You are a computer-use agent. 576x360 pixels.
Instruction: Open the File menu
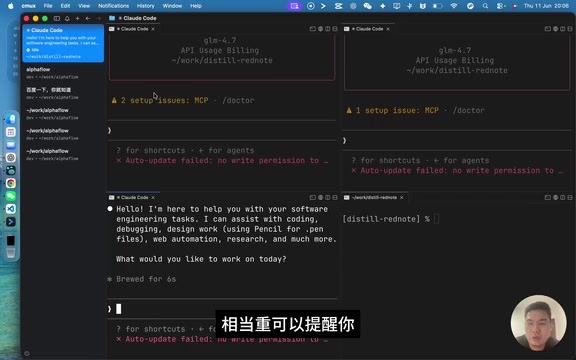tap(48, 6)
